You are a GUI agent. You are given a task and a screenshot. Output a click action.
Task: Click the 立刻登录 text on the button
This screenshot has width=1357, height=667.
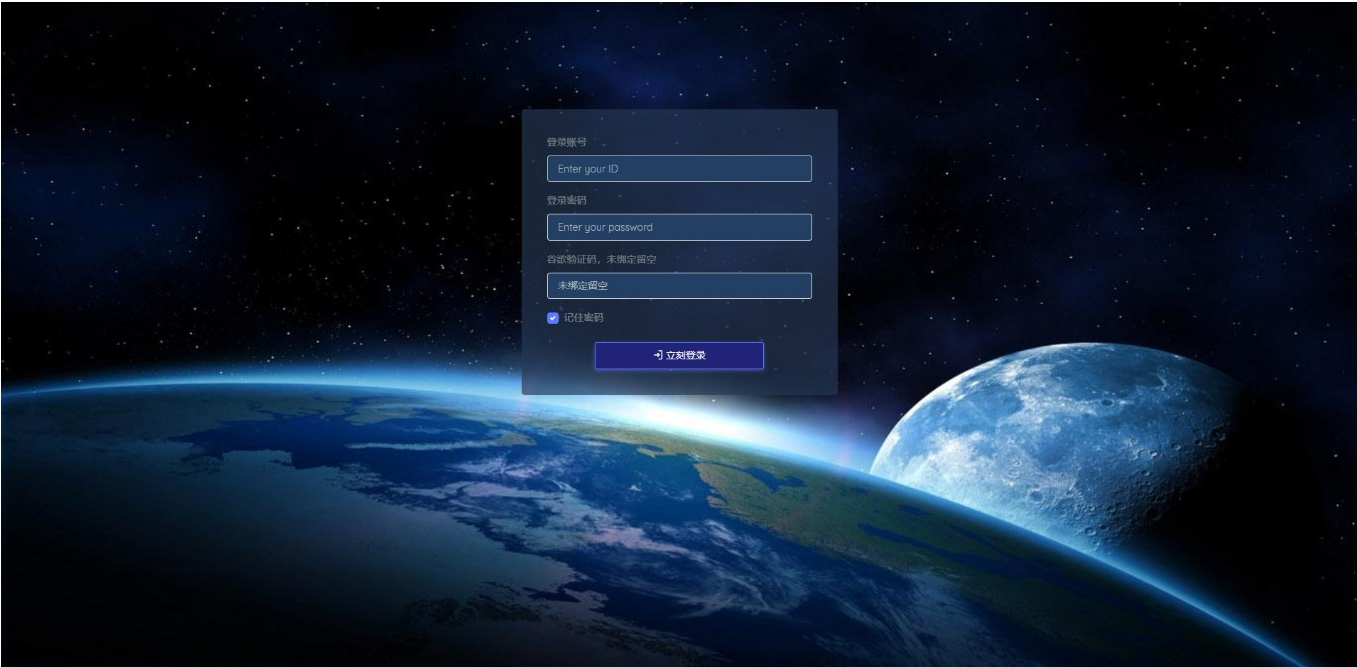686,355
